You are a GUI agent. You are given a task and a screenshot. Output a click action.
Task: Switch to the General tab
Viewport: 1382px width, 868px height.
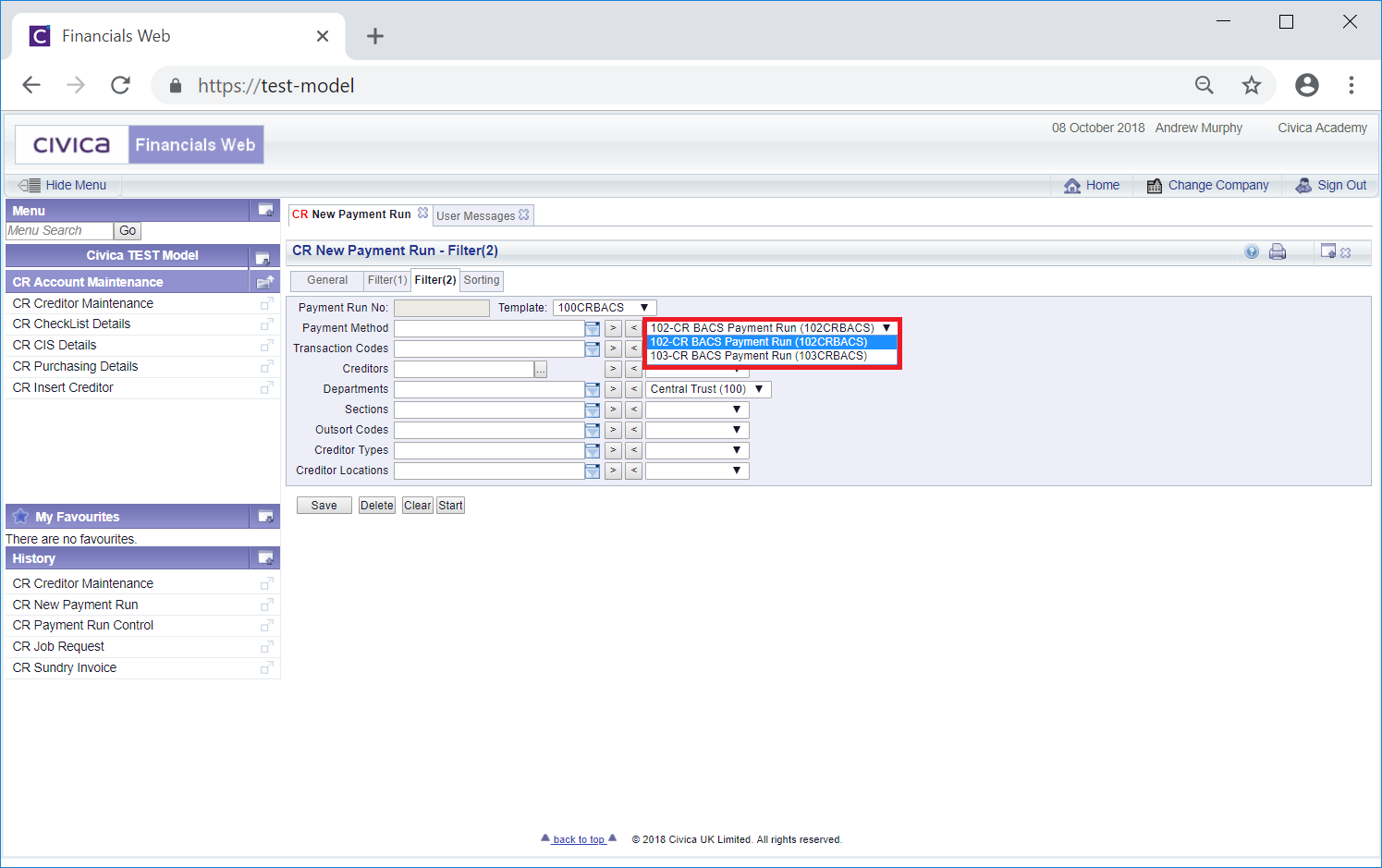click(x=327, y=280)
